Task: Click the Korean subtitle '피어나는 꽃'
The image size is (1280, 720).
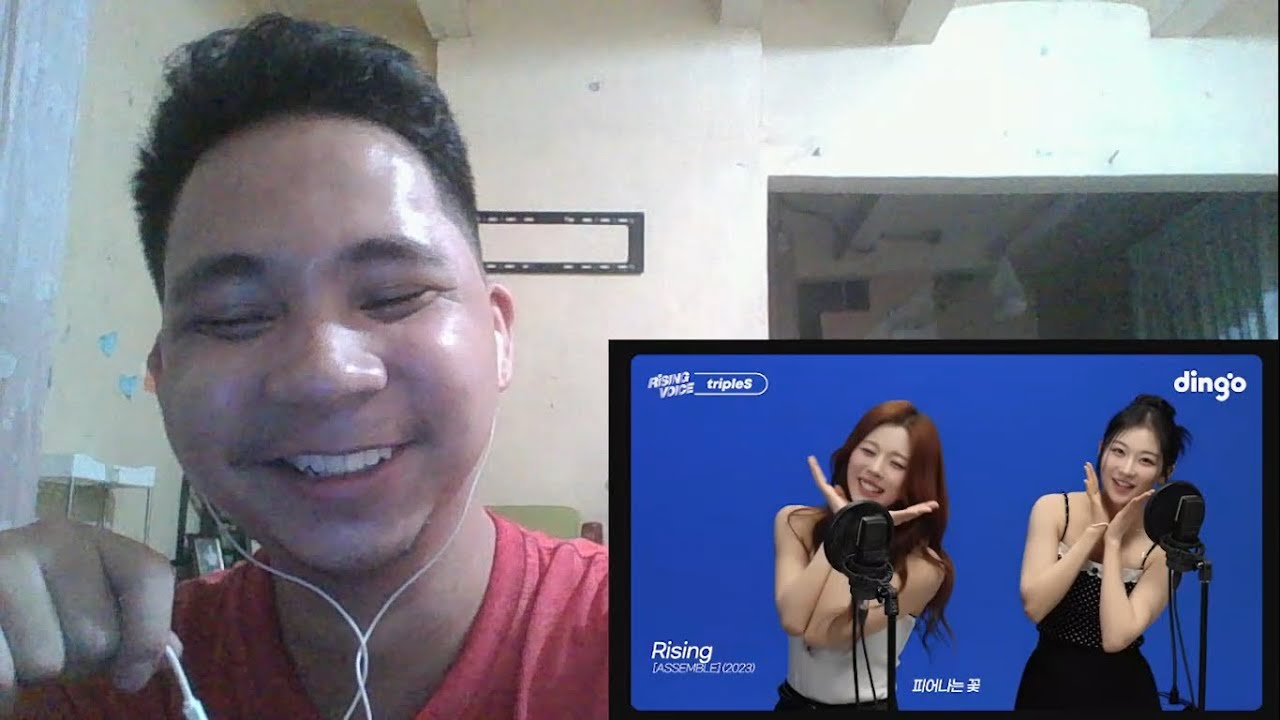Action: tap(945, 686)
